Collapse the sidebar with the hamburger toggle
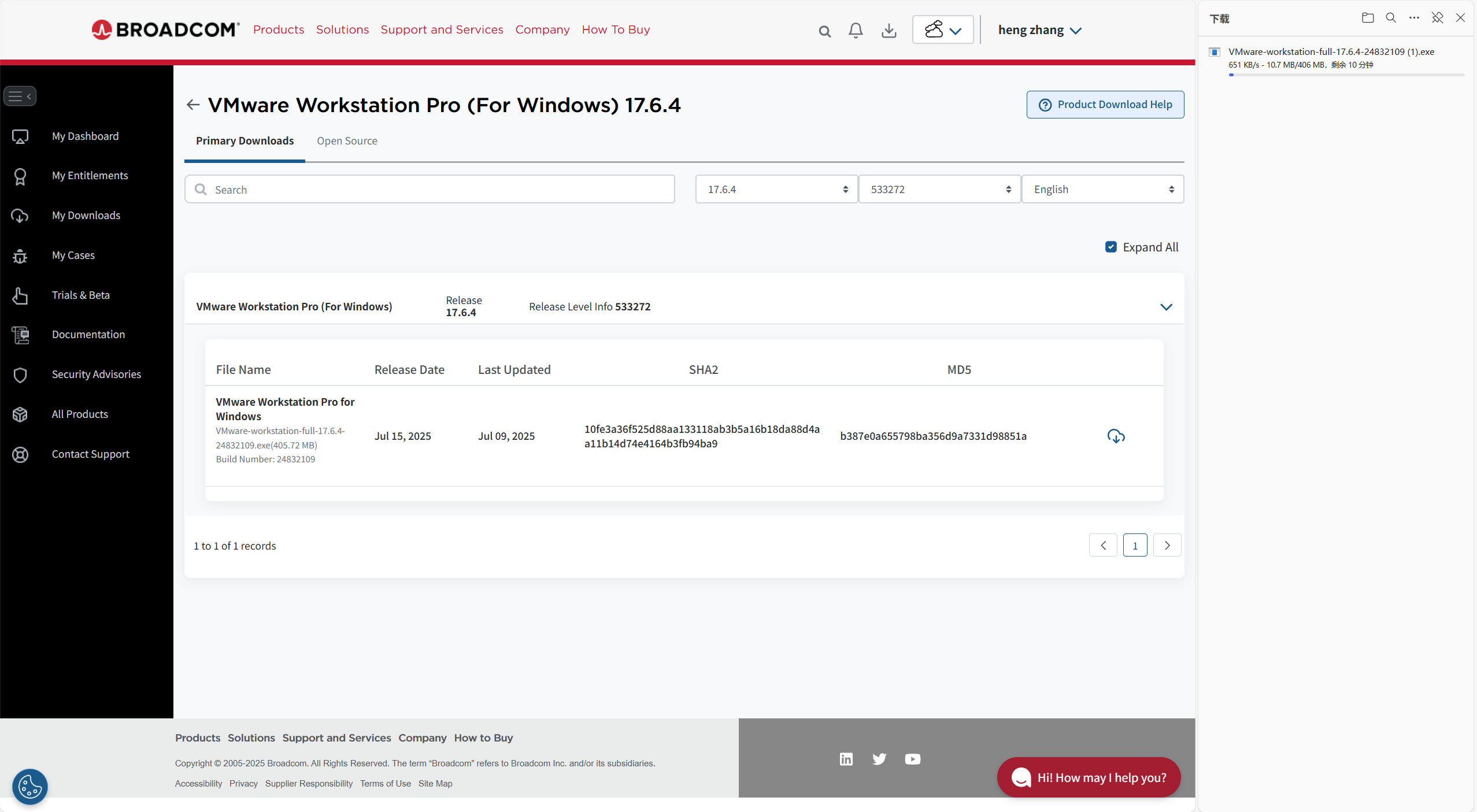Screen dimensions: 1477x812 point(20,96)
